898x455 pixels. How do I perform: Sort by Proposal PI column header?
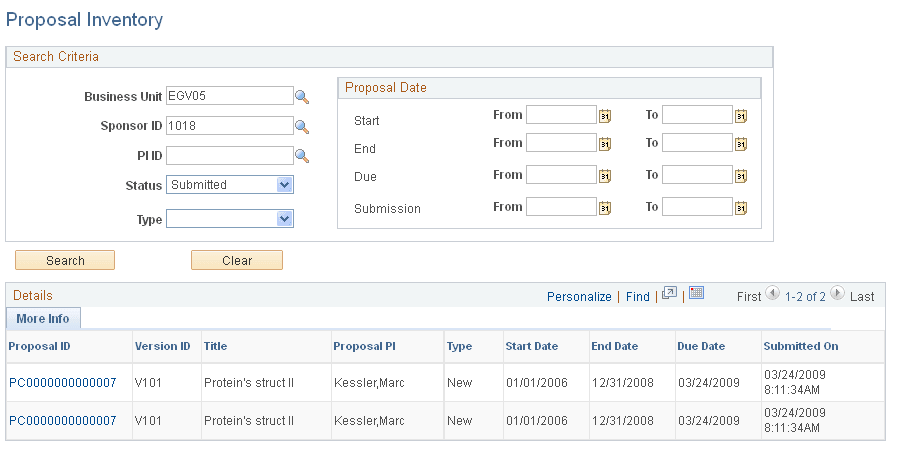[x=364, y=346]
